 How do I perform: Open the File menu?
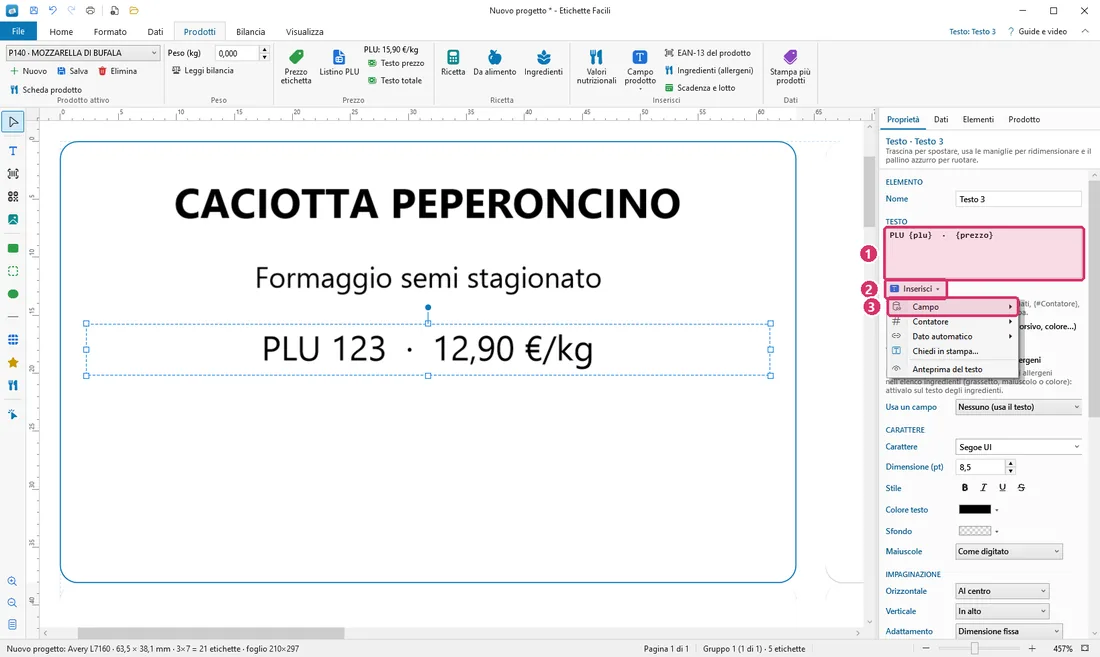[18, 32]
